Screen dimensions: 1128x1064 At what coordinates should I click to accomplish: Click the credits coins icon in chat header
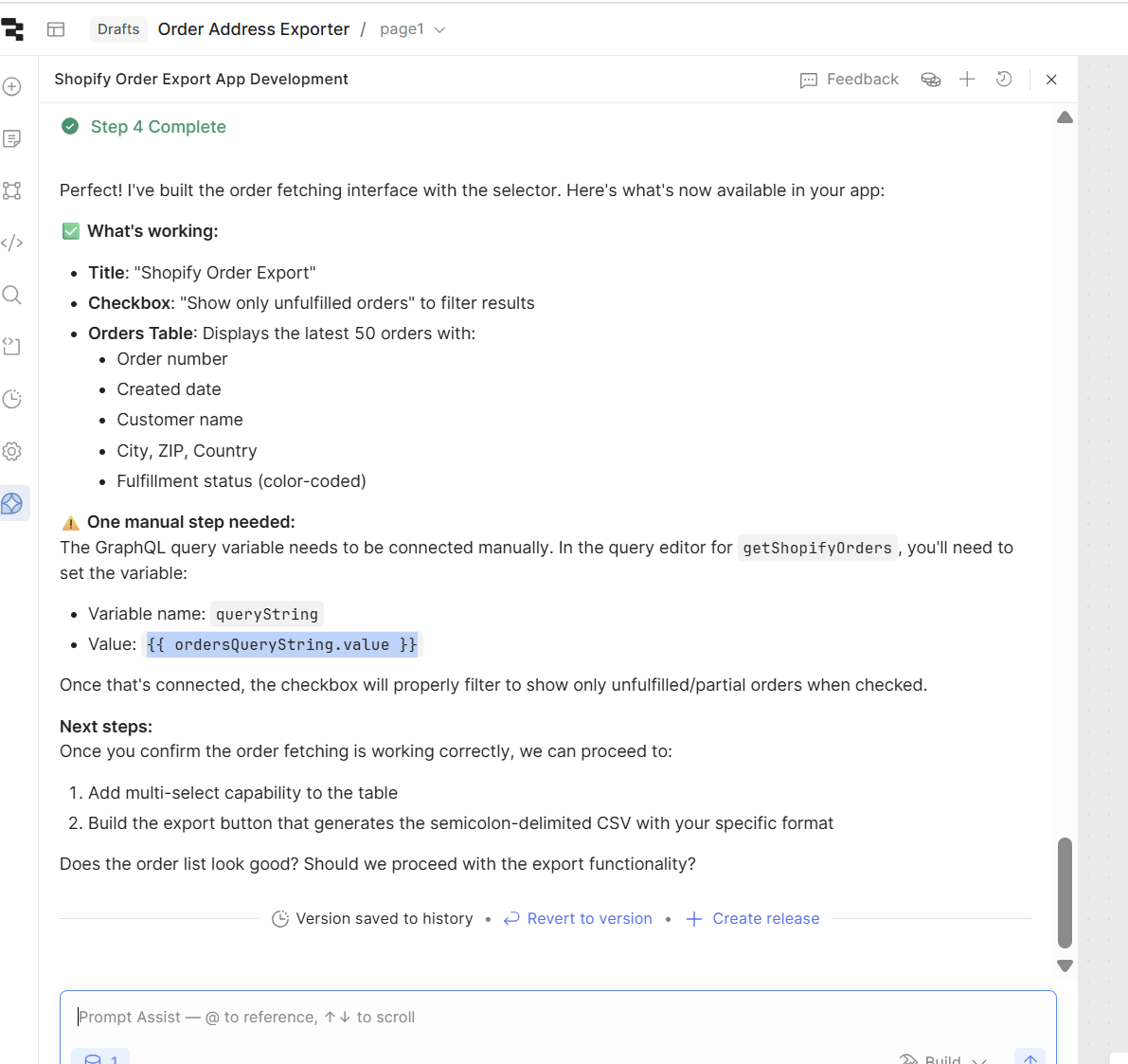point(930,80)
